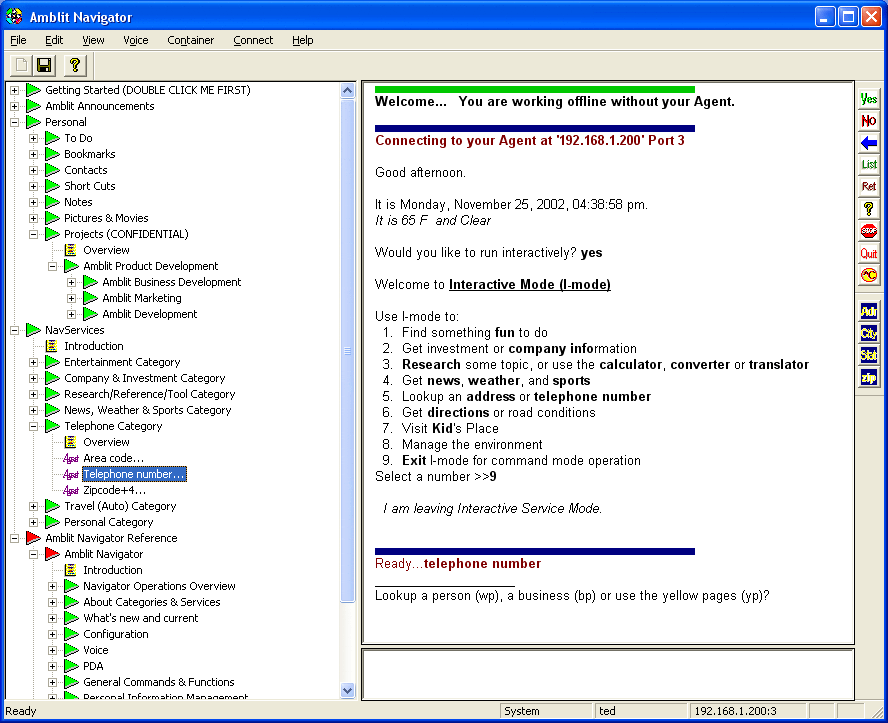Open the Voice menu
The image size is (888, 723).
tap(136, 40)
